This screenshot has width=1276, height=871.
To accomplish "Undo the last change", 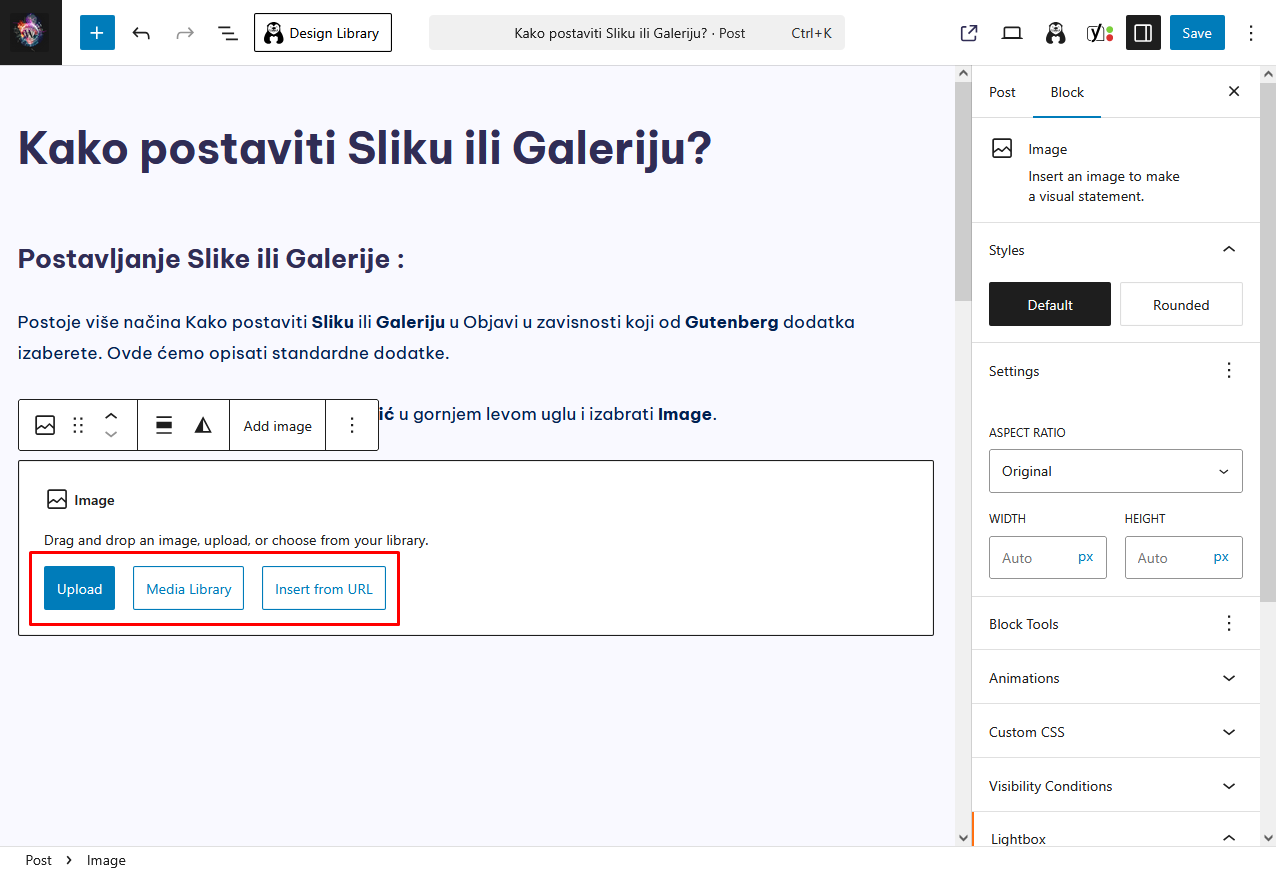I will tap(141, 33).
